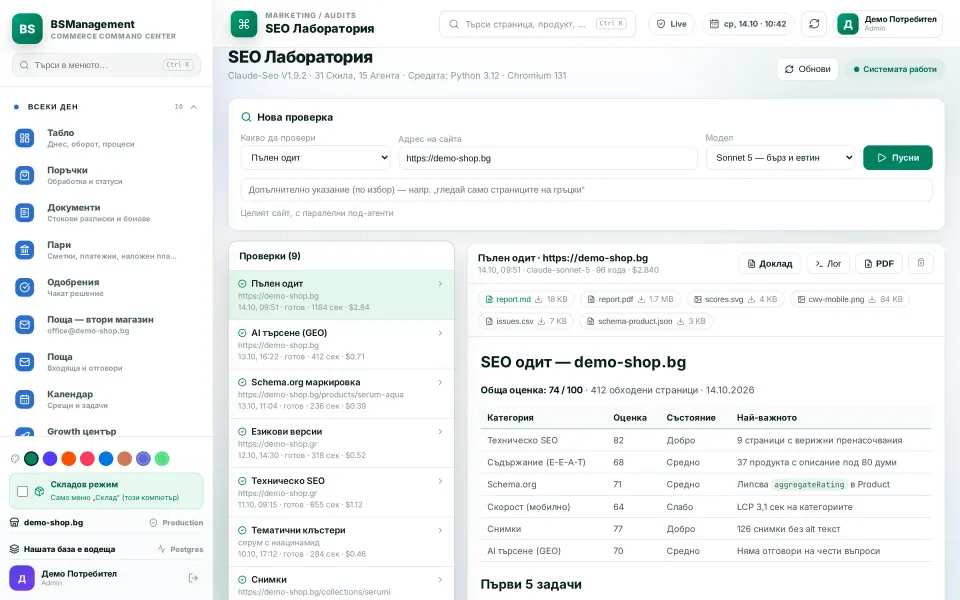Collapse the ВСЕКИ ДЕН section chevron

pos(193,107)
